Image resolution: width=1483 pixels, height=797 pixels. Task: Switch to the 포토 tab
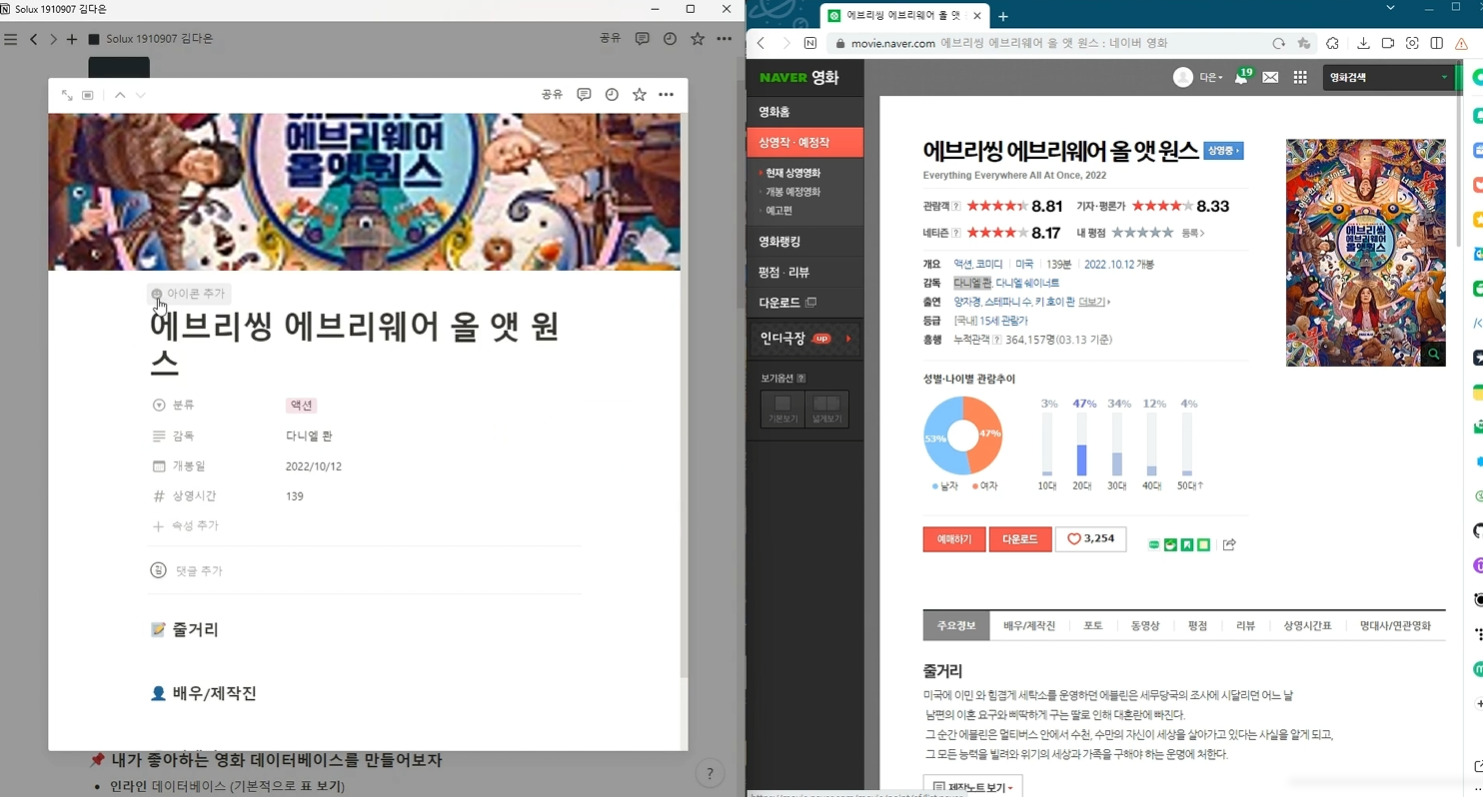point(1092,626)
